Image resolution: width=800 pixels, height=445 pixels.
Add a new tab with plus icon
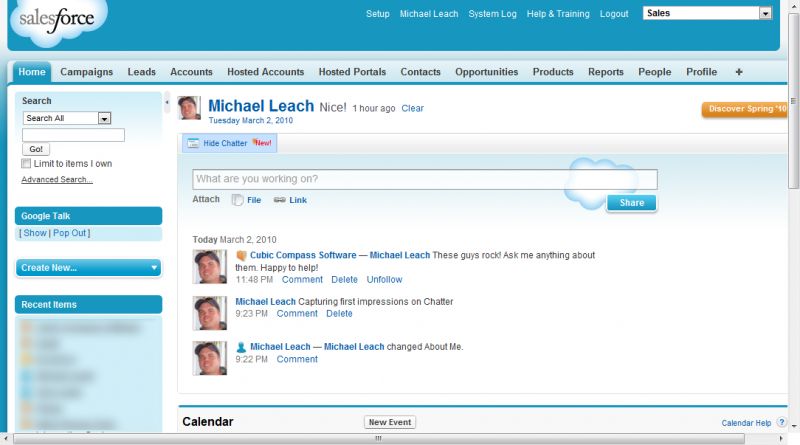739,72
